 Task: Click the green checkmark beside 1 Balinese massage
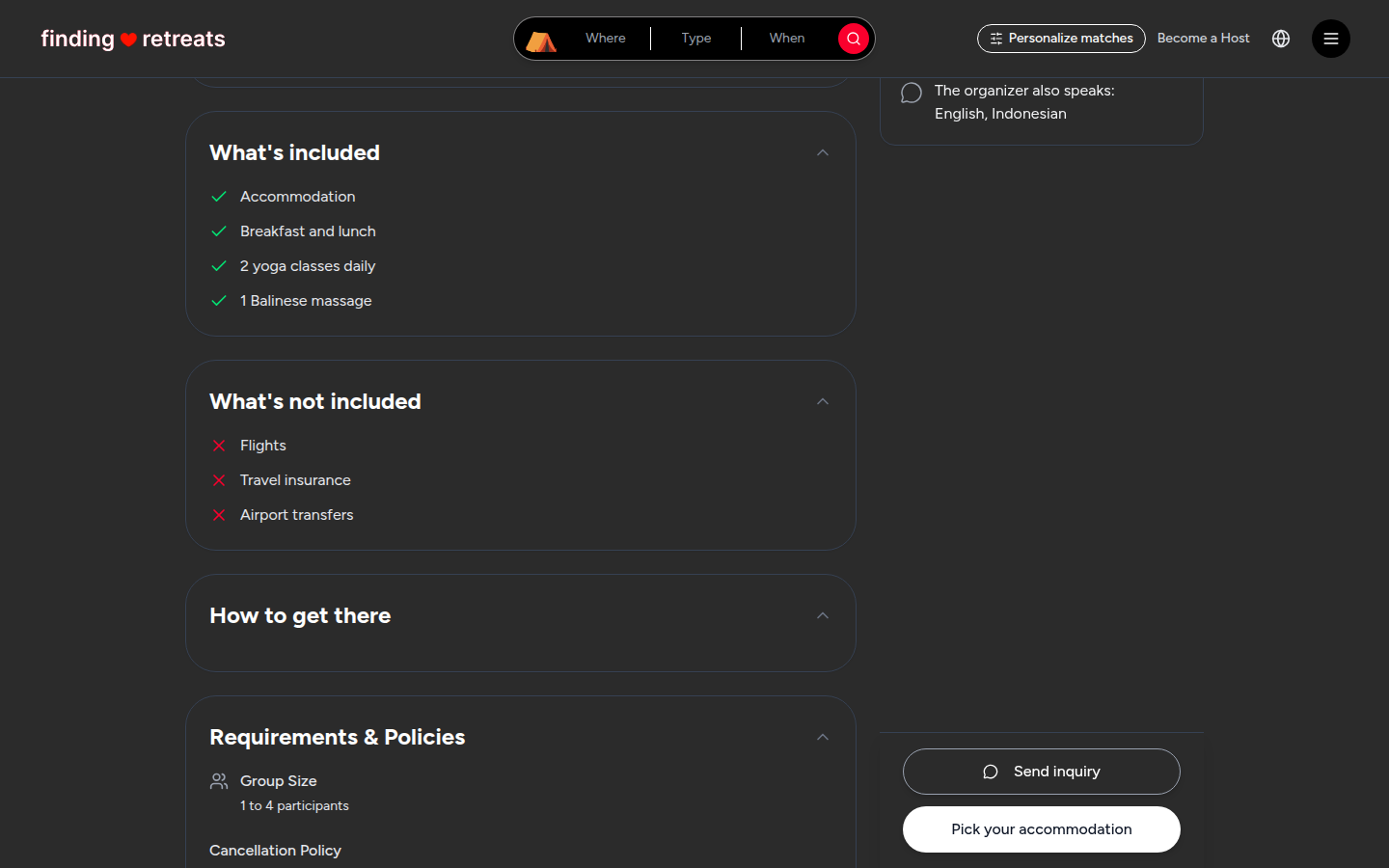tap(219, 301)
